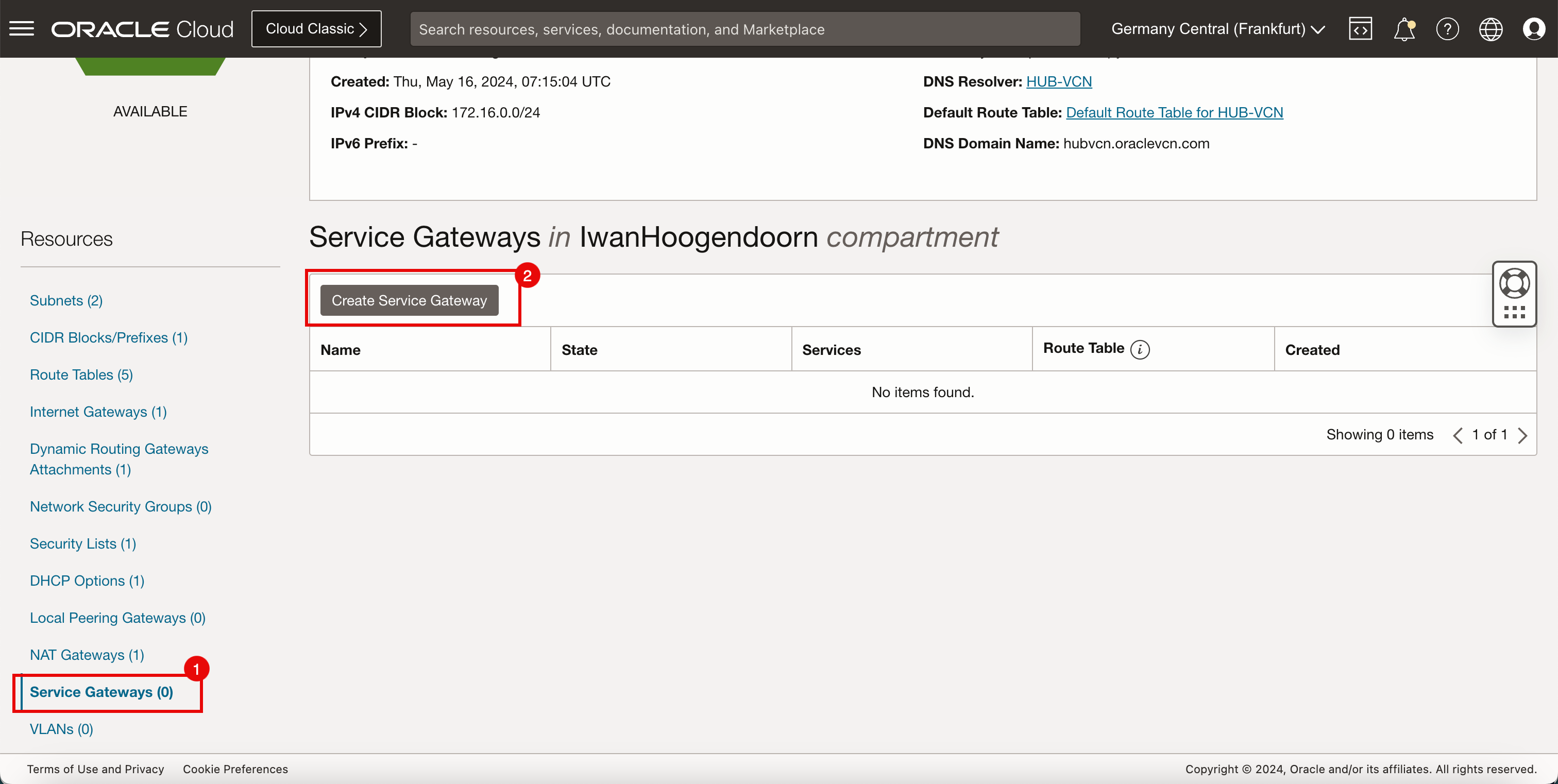1558x784 pixels.
Task: Expand Route Tables resource section
Action: [x=82, y=374]
